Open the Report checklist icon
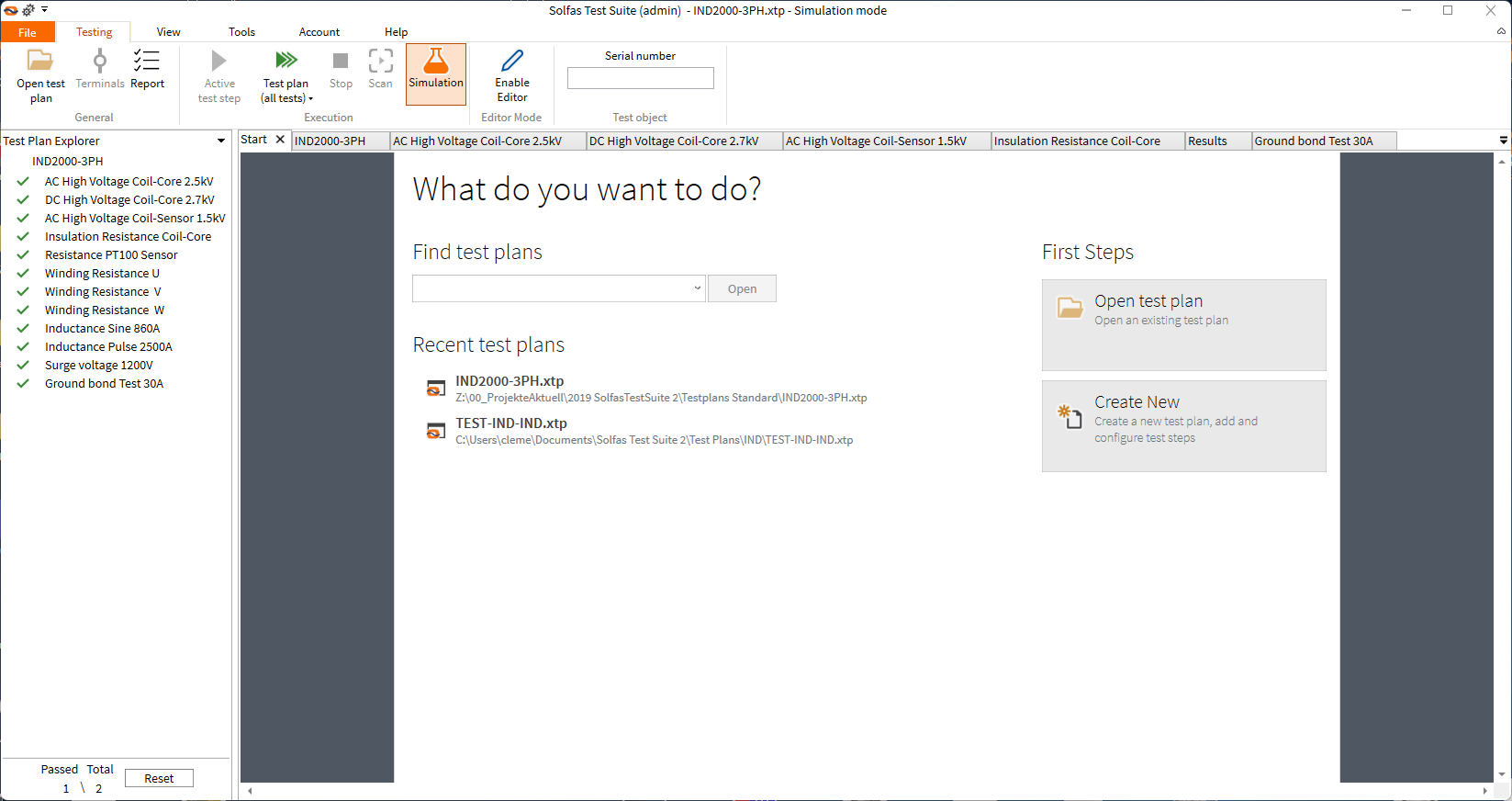The width and height of the screenshot is (1512, 801). pos(147,61)
